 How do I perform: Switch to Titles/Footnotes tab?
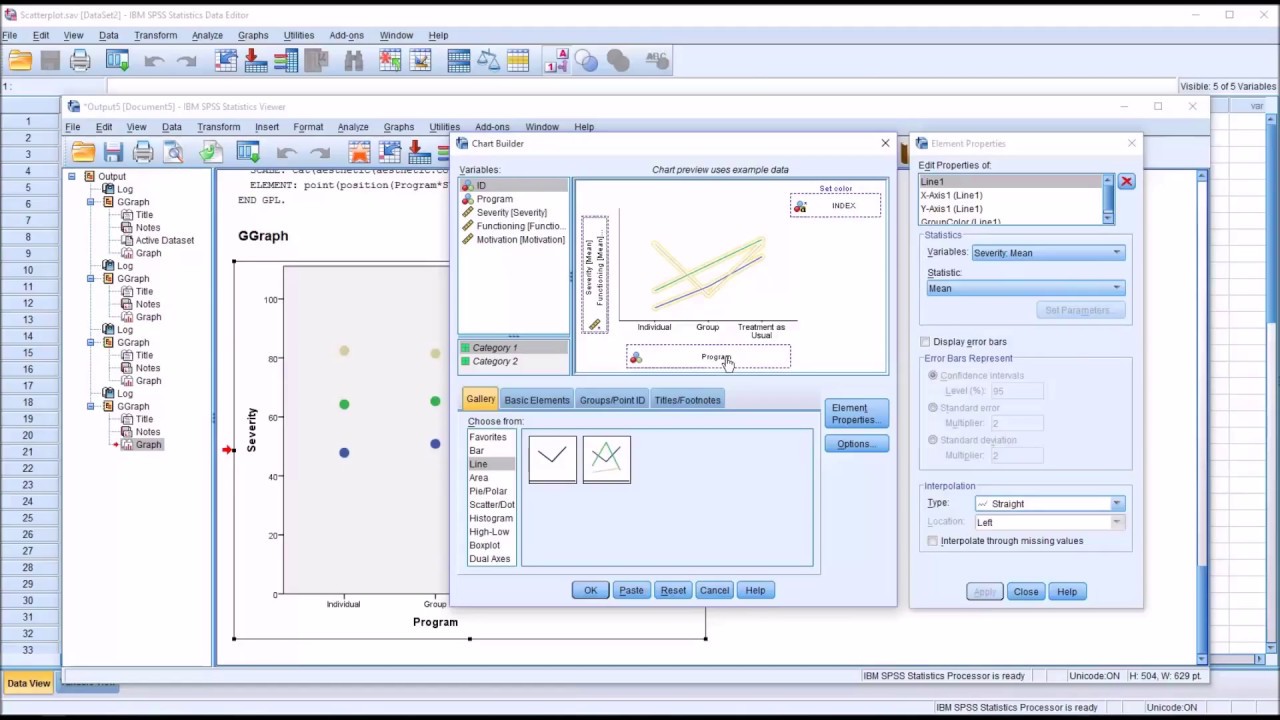[x=687, y=400]
